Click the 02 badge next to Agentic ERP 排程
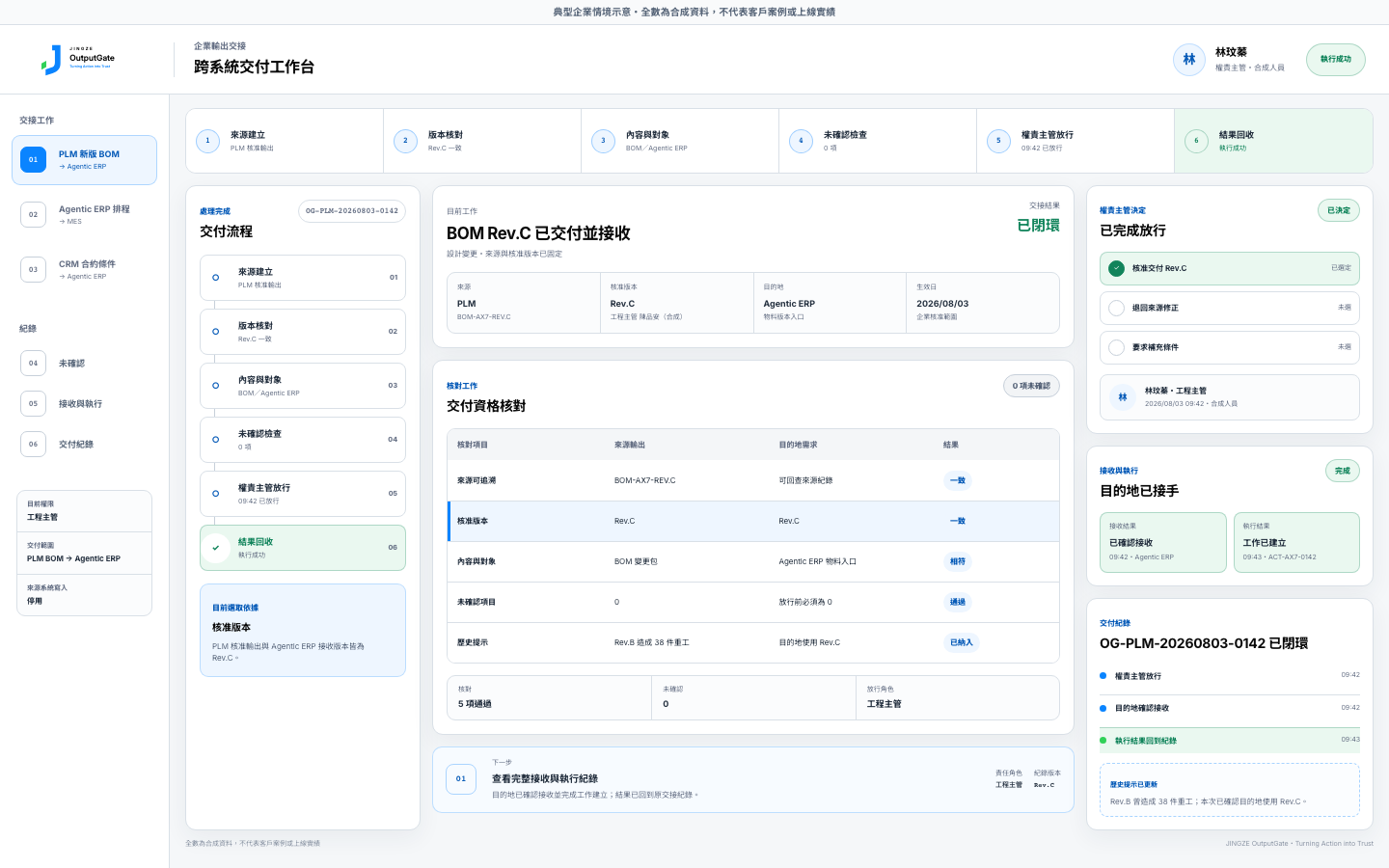 point(33,214)
